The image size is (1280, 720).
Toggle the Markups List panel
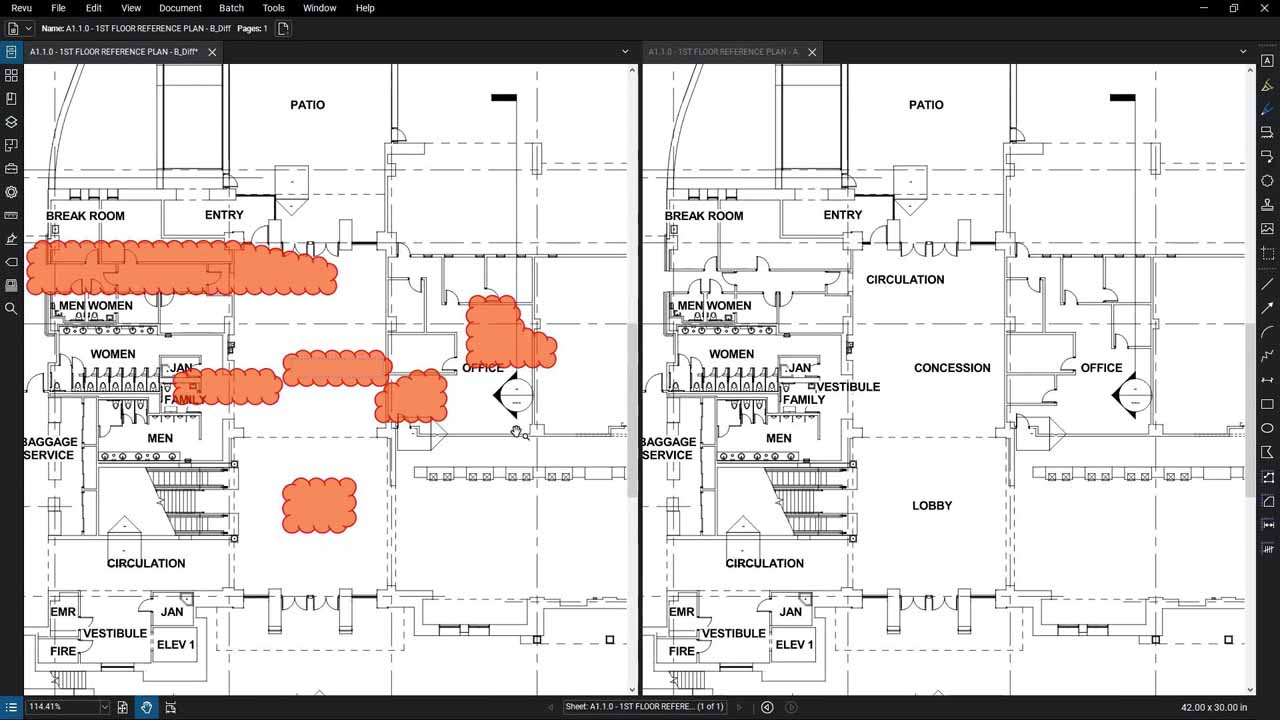10,707
